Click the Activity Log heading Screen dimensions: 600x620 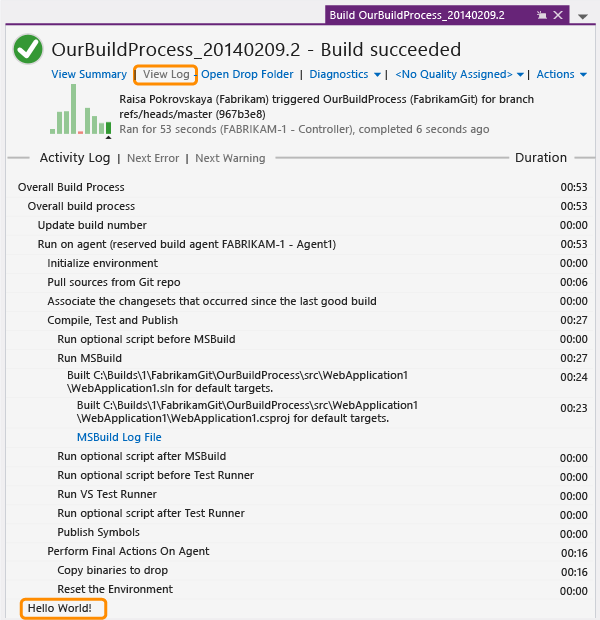pyautogui.click(x=75, y=158)
